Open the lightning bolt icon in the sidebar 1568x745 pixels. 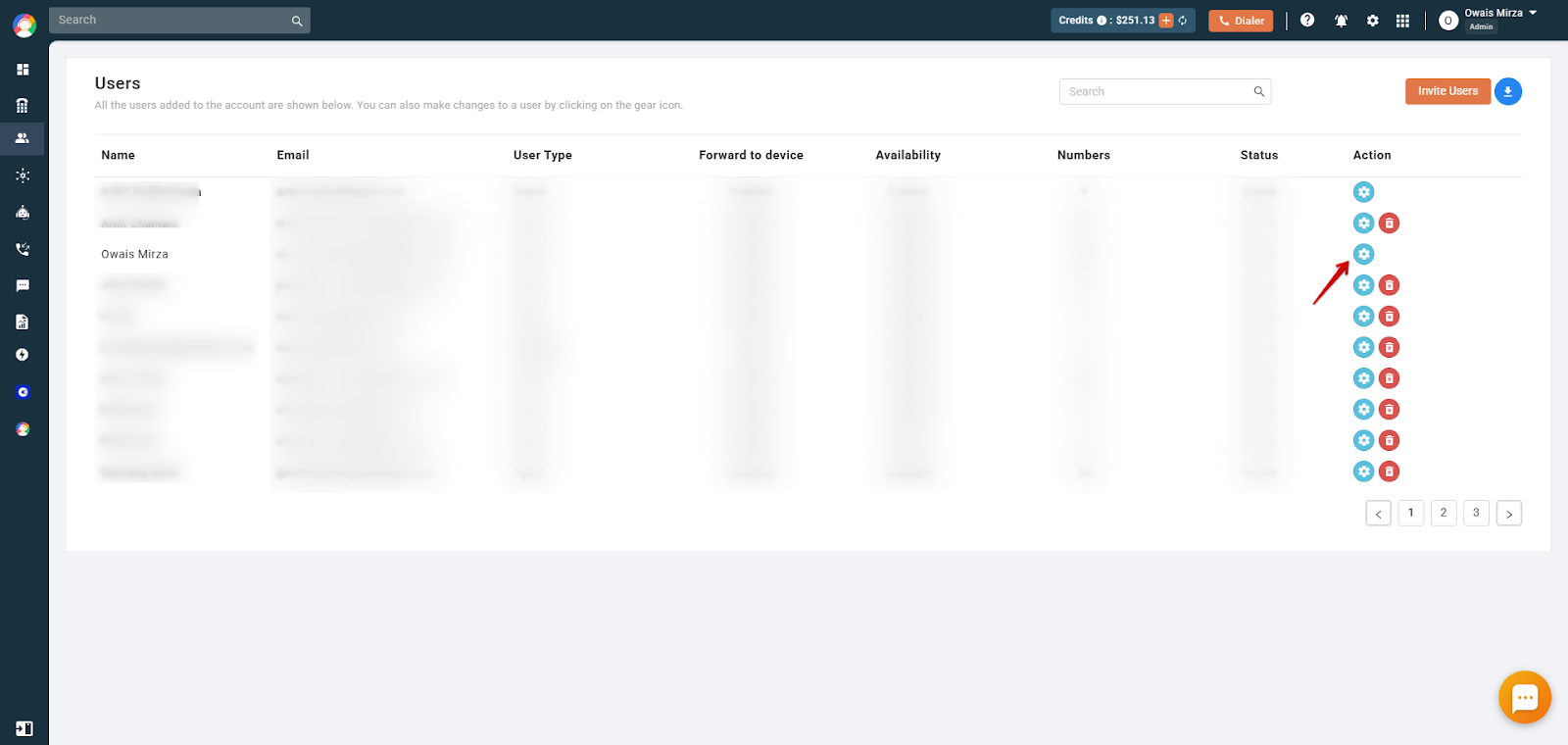coord(23,355)
